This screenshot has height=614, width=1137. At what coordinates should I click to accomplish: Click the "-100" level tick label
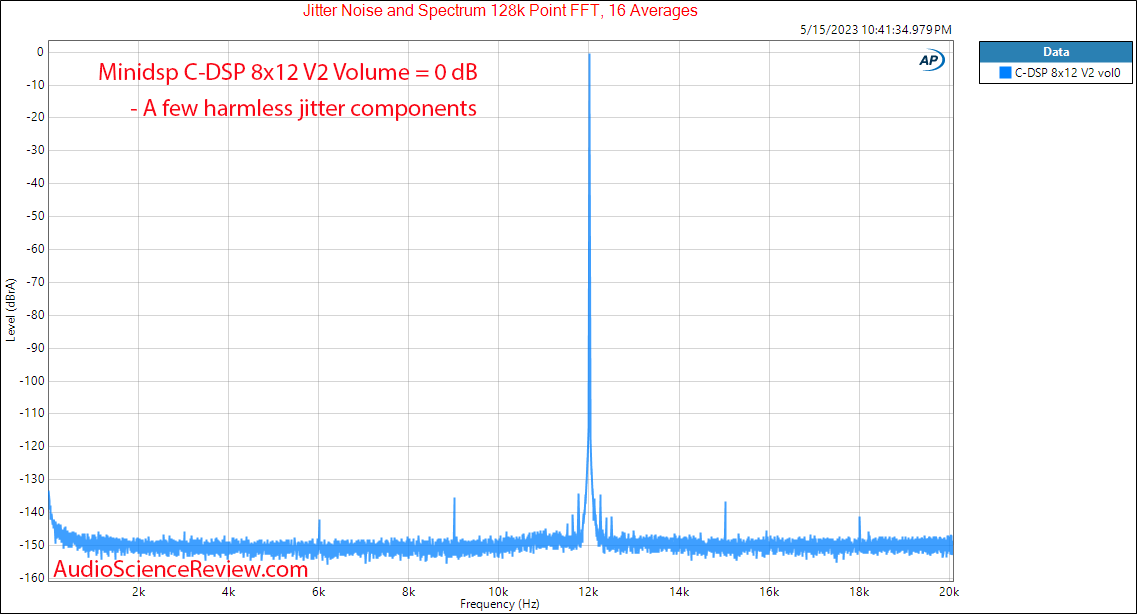pyautogui.click(x=33, y=381)
